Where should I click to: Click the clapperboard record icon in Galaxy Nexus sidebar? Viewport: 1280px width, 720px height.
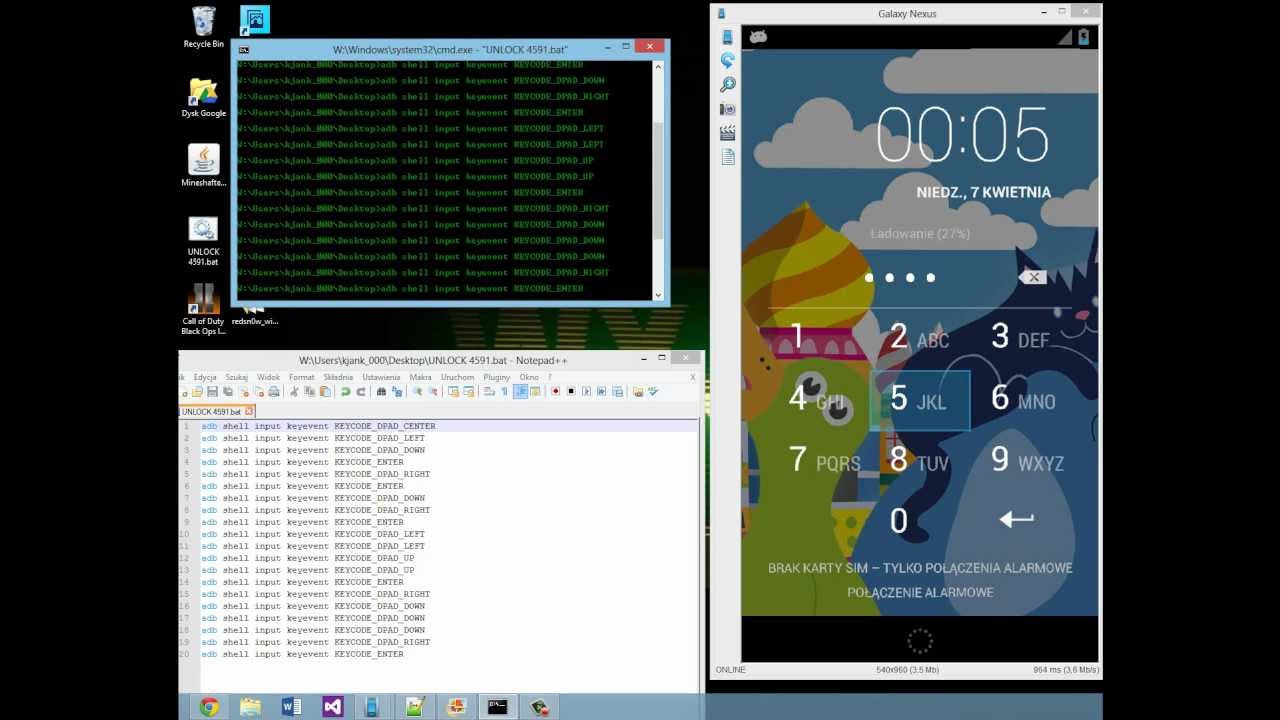tap(728, 132)
